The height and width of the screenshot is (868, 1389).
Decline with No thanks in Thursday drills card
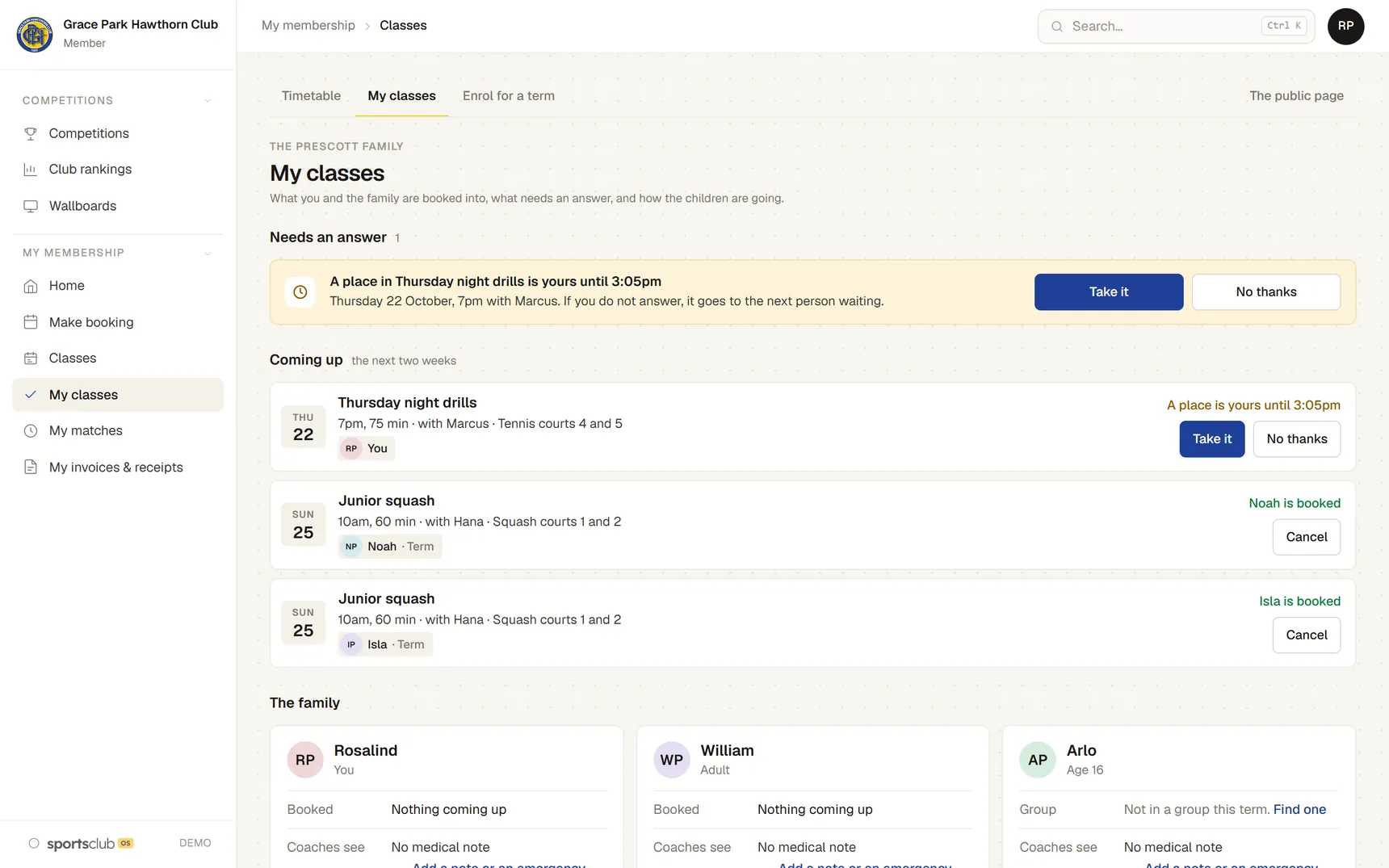[x=1296, y=439]
